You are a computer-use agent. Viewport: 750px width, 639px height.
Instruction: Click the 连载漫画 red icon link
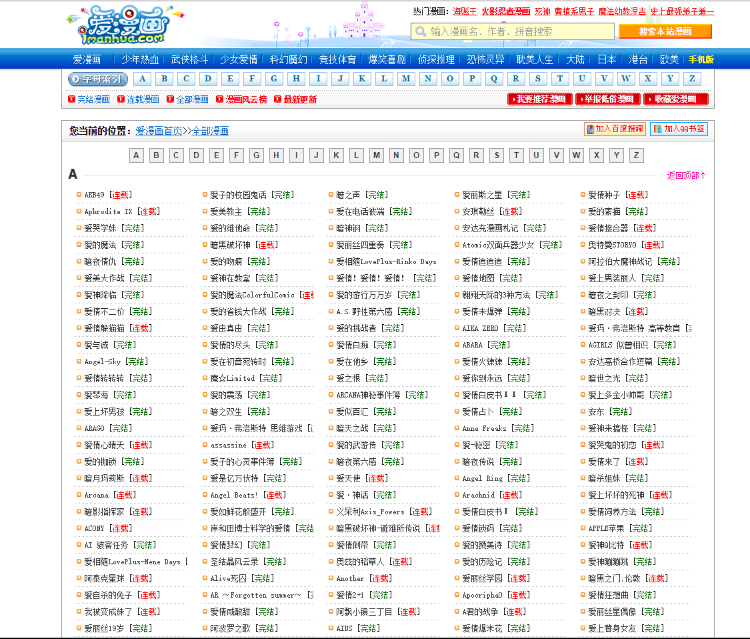point(140,100)
